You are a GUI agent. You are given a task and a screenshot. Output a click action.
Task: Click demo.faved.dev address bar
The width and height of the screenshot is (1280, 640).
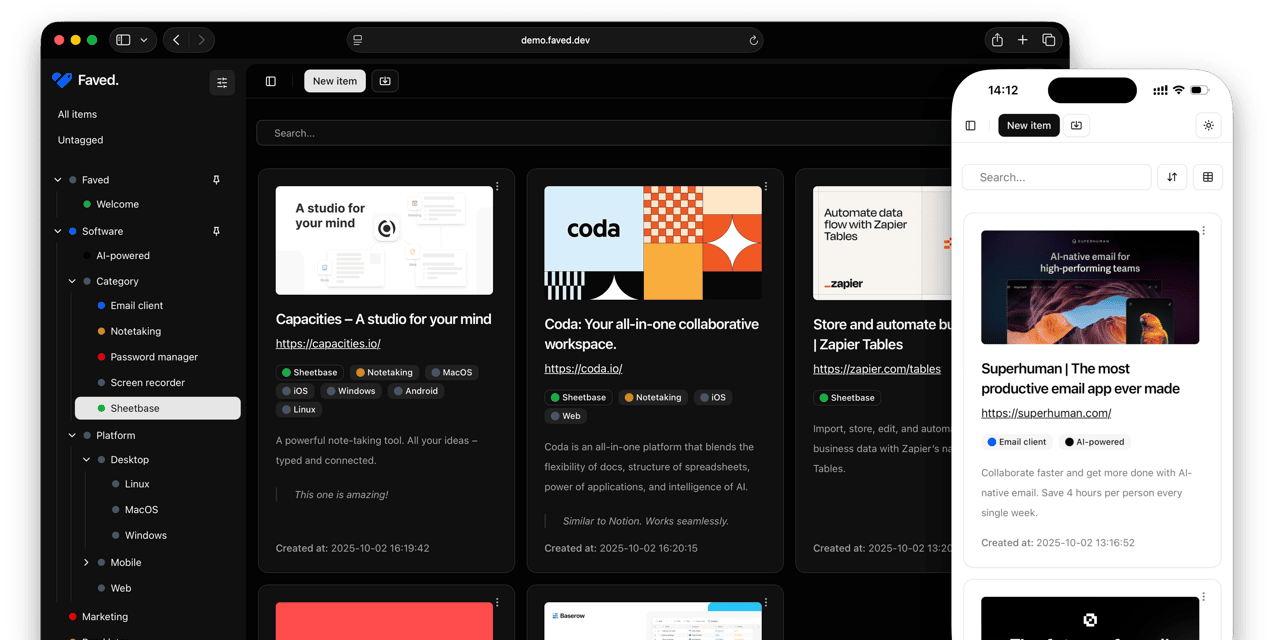click(555, 40)
